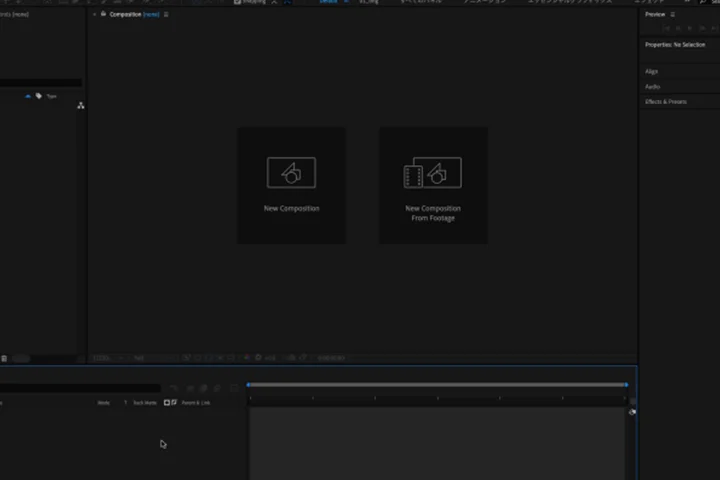Select the Preview panel tab
This screenshot has width=720, height=480.
pos(655,14)
